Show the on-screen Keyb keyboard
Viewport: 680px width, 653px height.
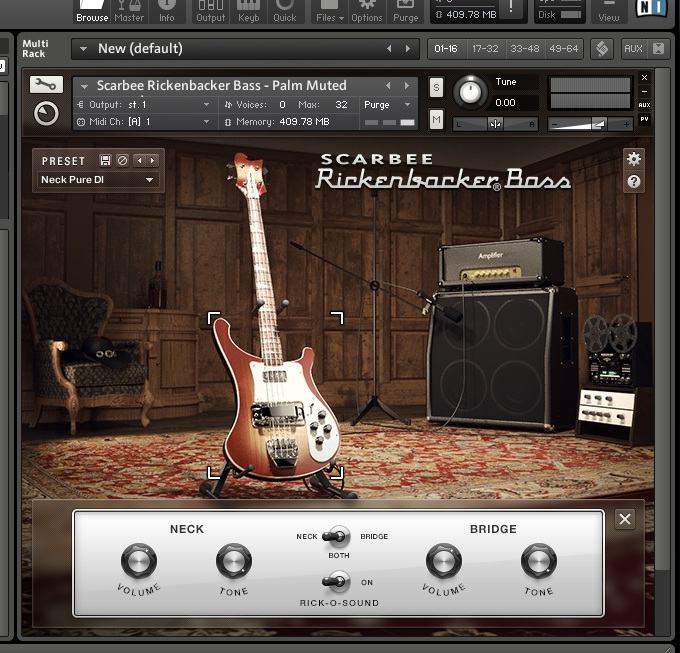pyautogui.click(x=248, y=12)
